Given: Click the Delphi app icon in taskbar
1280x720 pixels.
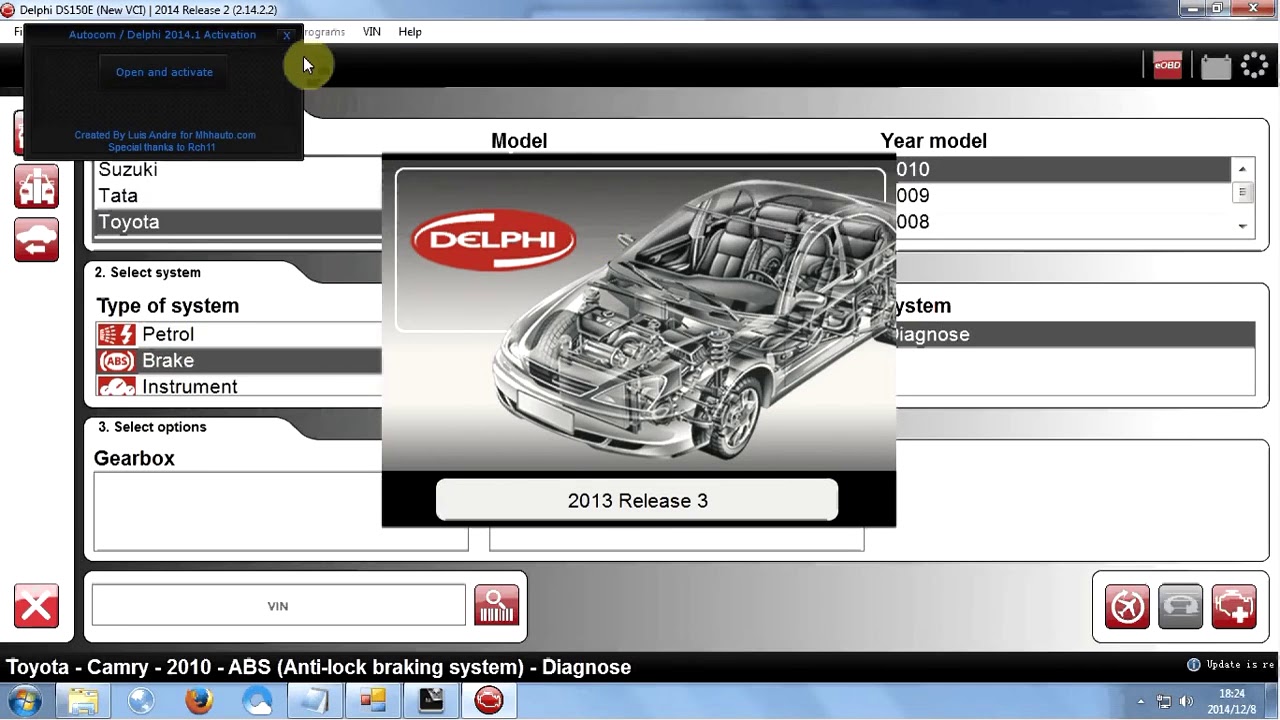Looking at the screenshot, I should pos(489,701).
